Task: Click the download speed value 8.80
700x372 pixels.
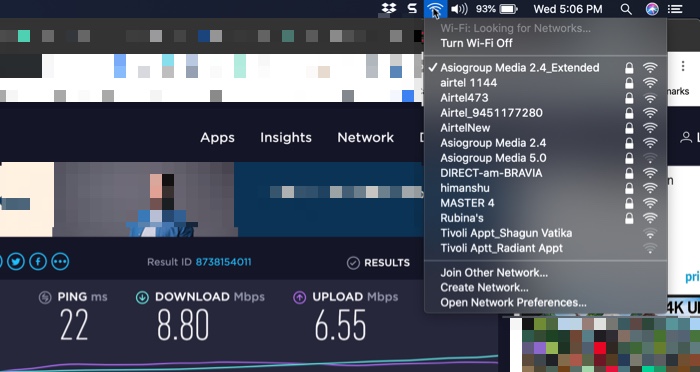Action: point(183,326)
